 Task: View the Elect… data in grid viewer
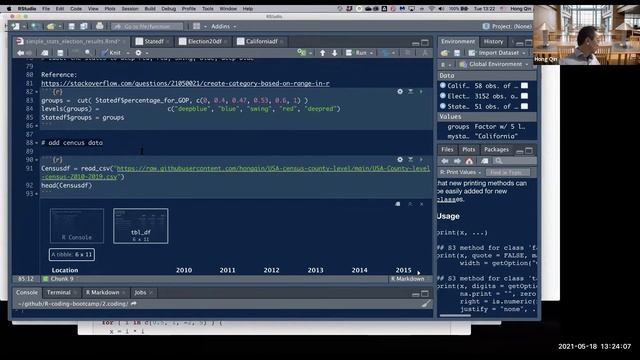click(524, 96)
